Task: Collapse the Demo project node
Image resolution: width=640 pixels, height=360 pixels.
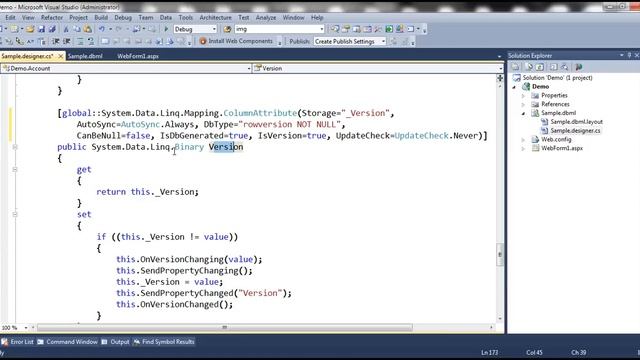Action: (x=514, y=87)
